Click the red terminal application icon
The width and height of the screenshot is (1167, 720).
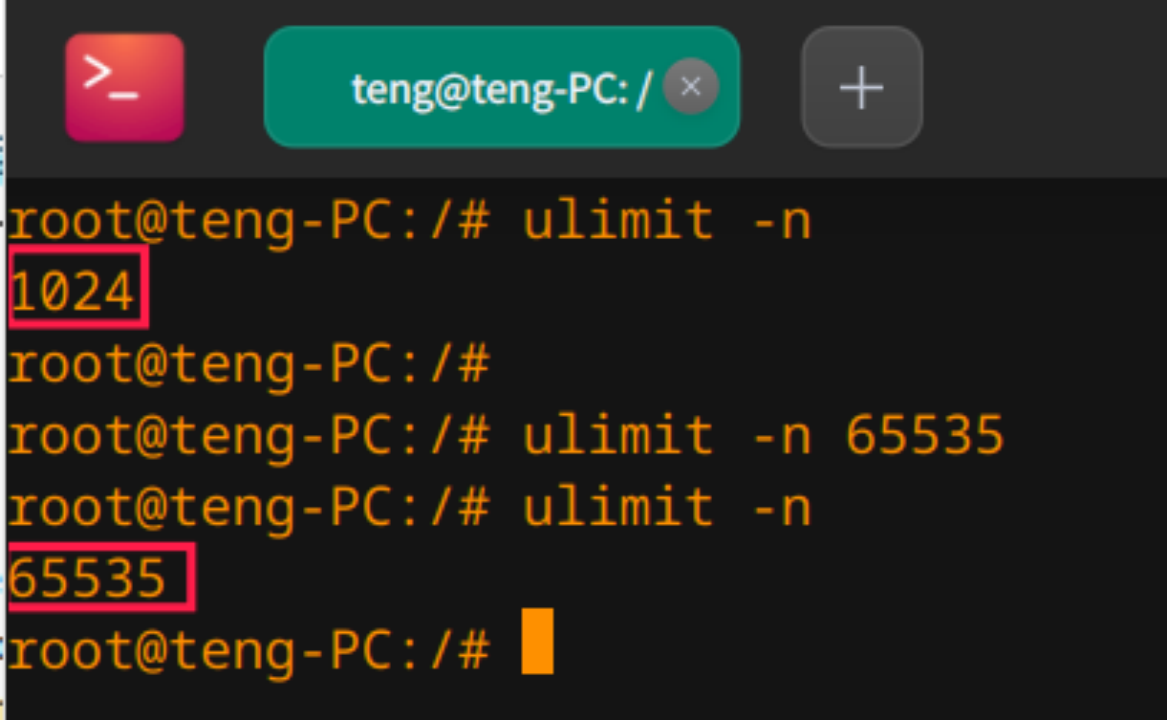click(124, 87)
